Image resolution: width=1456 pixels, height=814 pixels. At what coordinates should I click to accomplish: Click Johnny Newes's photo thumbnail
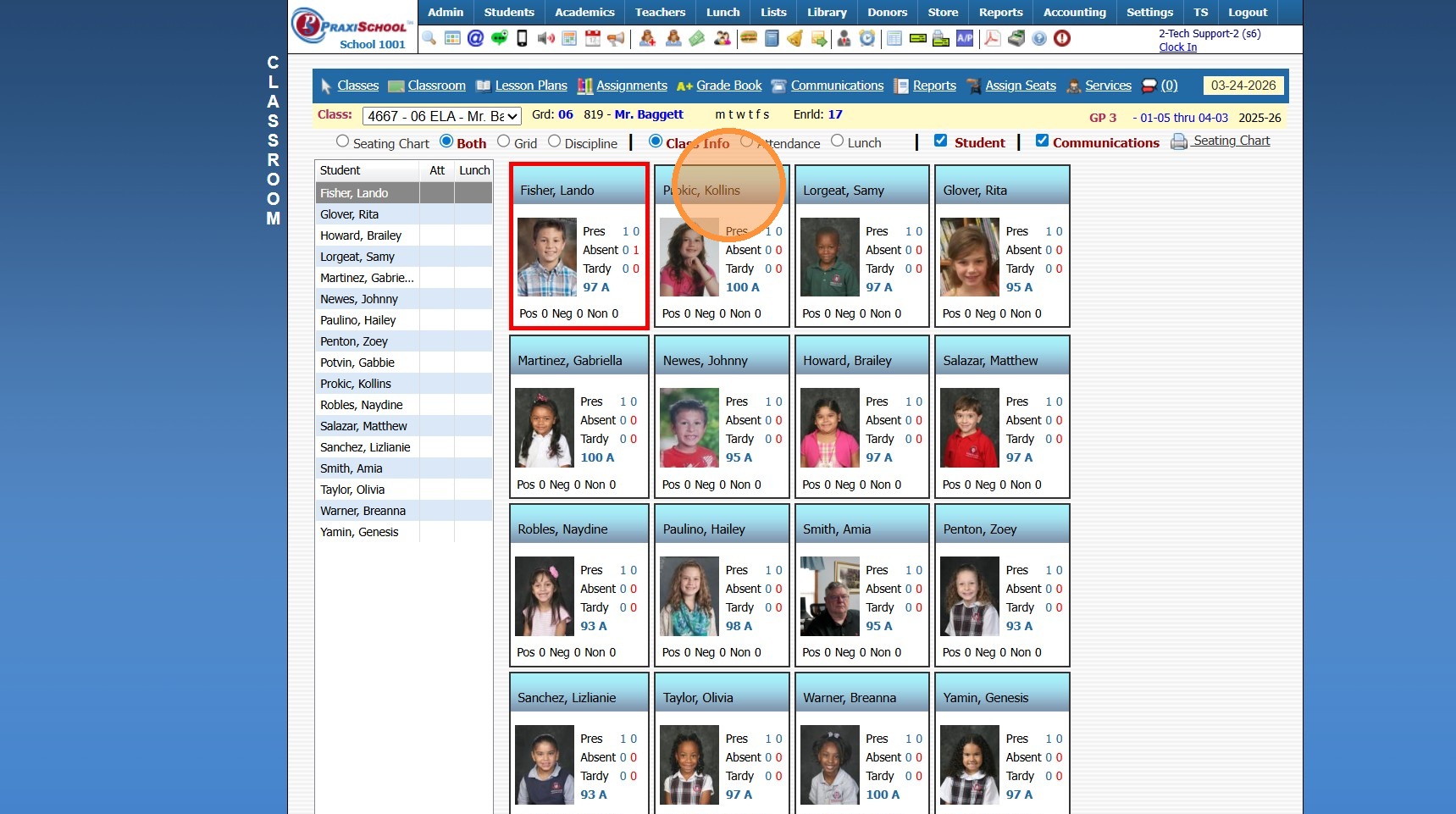coord(689,428)
